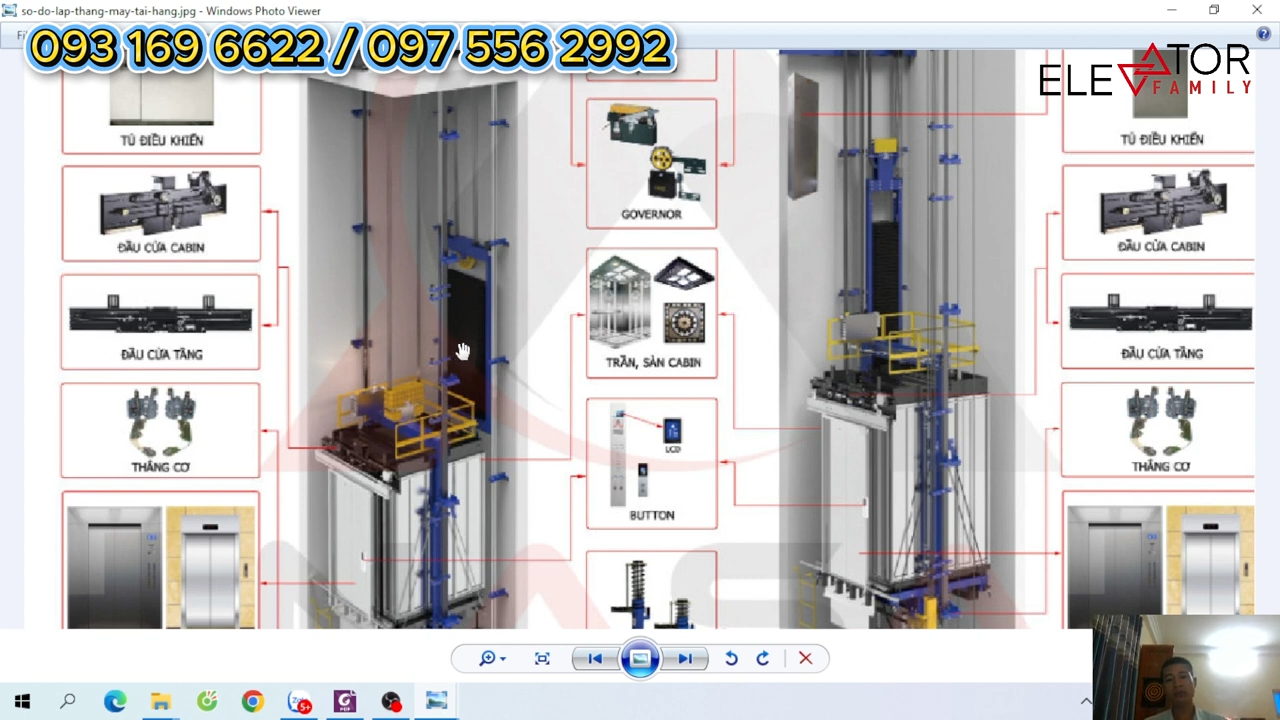Open the Windows Start menu
The width and height of the screenshot is (1280, 720).
coord(22,701)
